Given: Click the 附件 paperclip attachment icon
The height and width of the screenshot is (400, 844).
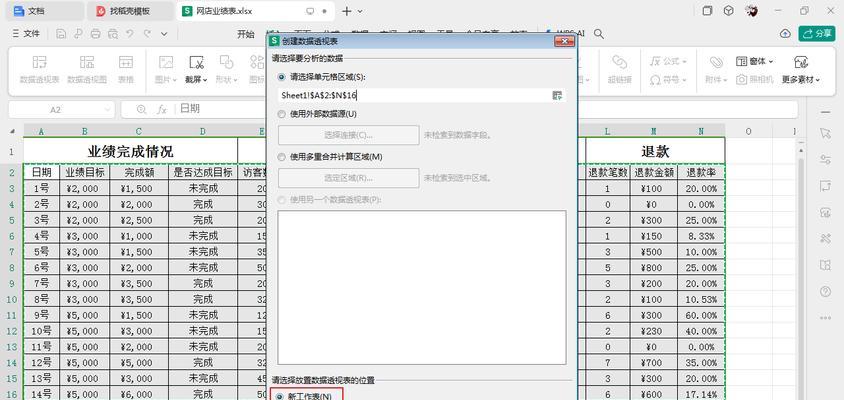Looking at the screenshot, I should [x=716, y=62].
